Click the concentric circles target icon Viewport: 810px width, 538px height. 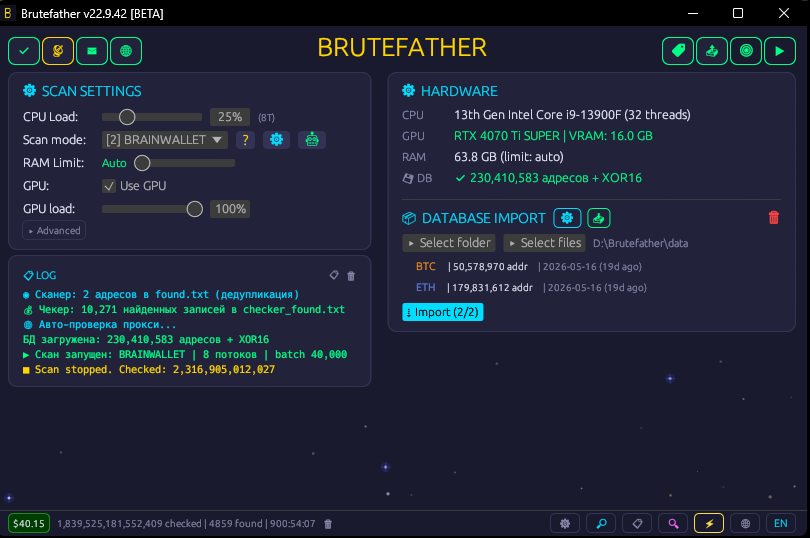746,51
